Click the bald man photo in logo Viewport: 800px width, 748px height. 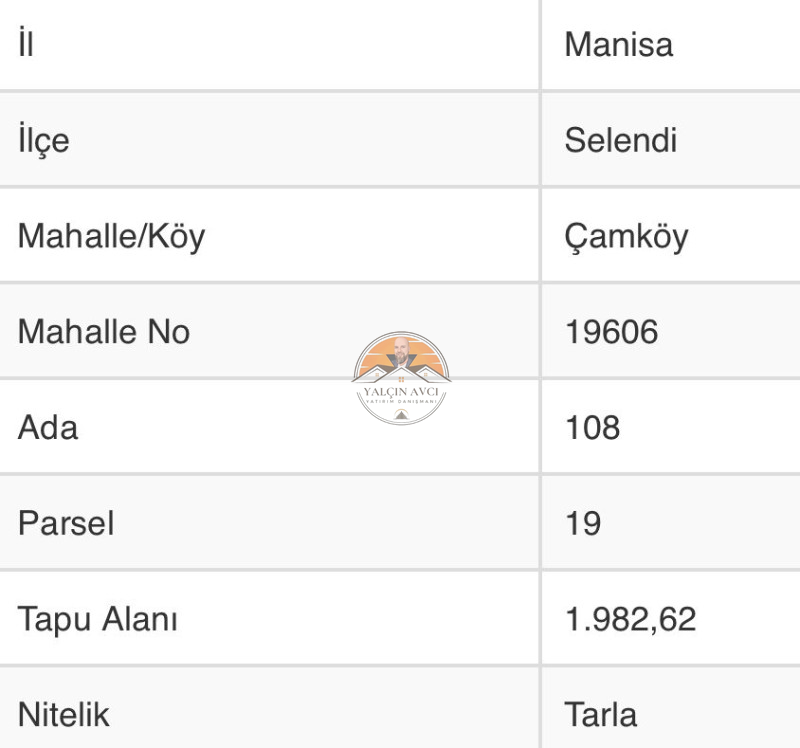tap(402, 351)
